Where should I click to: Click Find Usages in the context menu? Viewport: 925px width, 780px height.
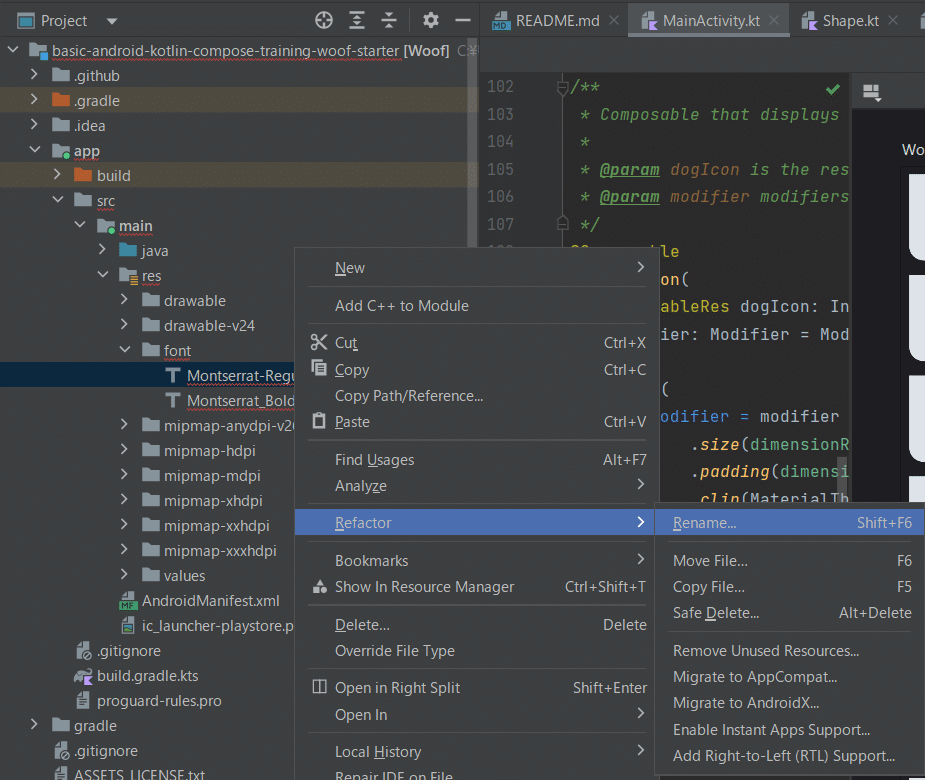click(x=374, y=460)
